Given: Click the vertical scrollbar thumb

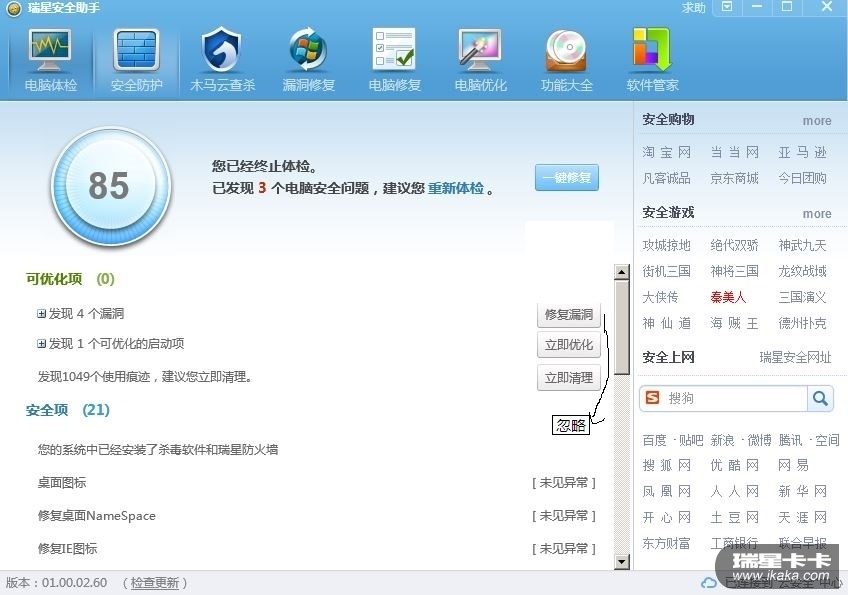Looking at the screenshot, I should (622, 327).
